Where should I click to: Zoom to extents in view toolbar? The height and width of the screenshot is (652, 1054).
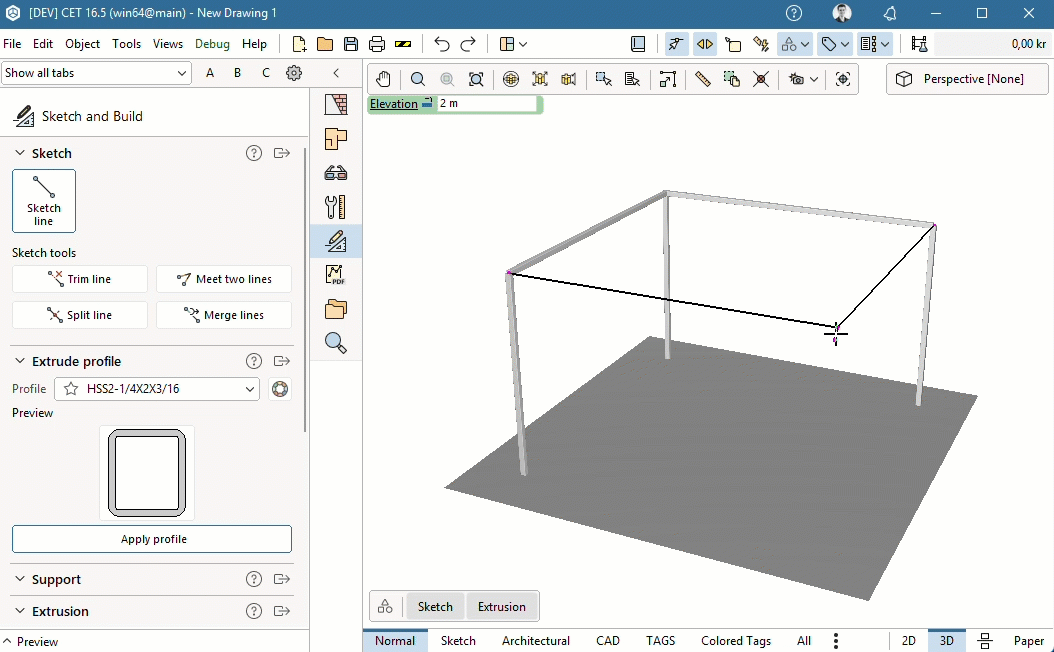coord(476,79)
